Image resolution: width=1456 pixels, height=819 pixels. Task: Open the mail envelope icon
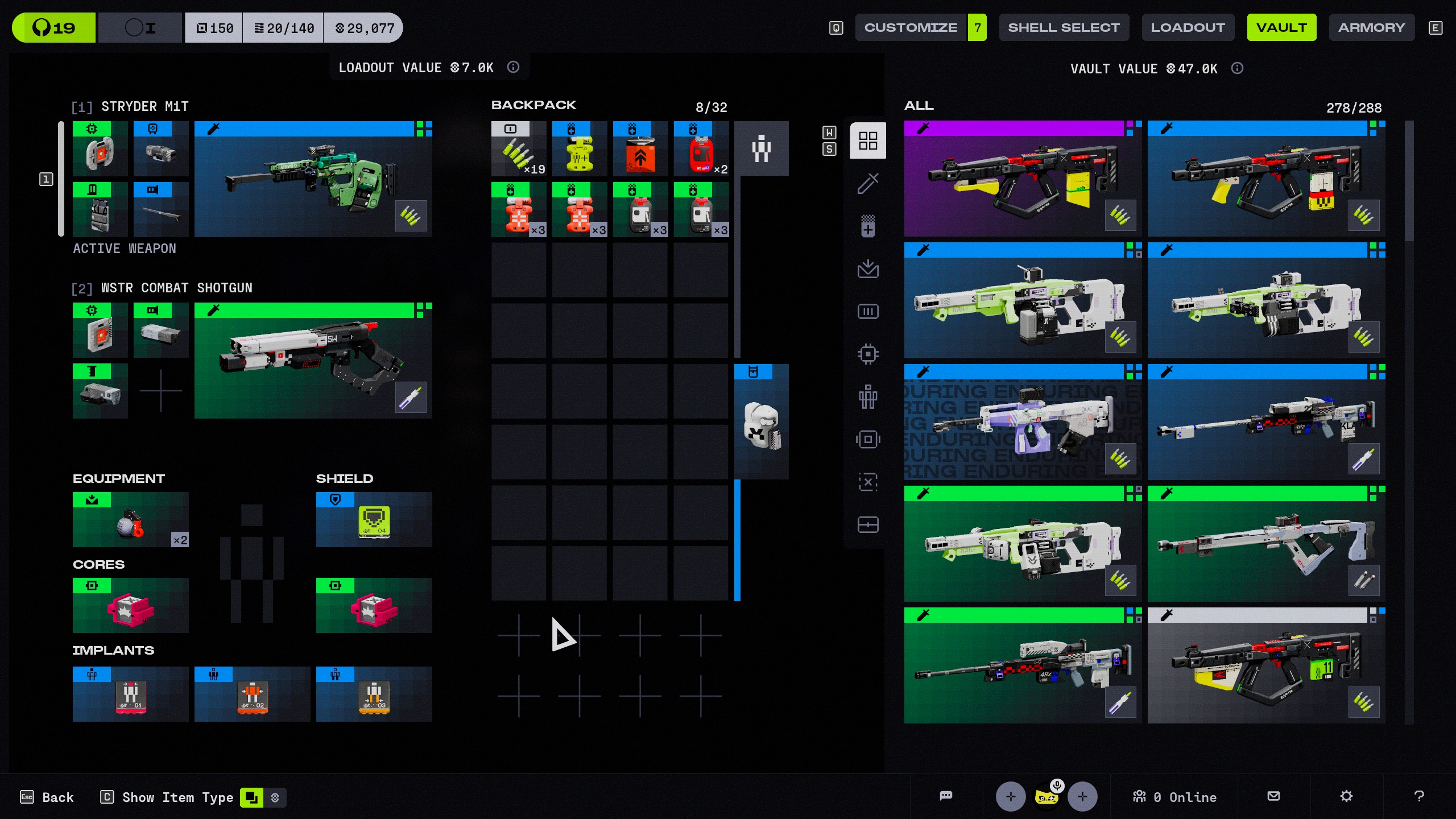(x=1273, y=796)
